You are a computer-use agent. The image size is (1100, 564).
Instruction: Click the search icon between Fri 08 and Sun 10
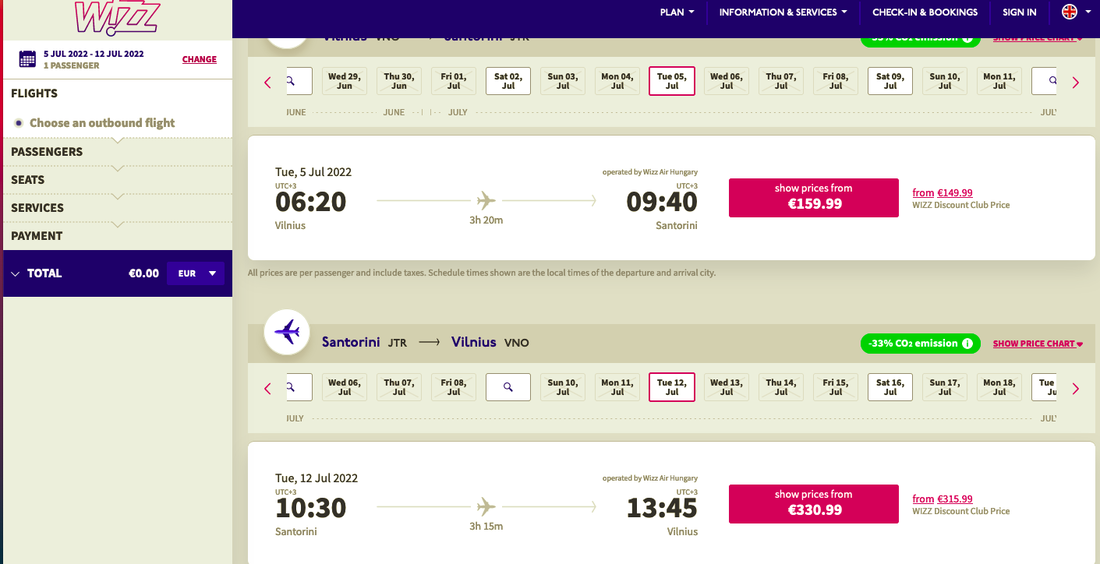508,387
